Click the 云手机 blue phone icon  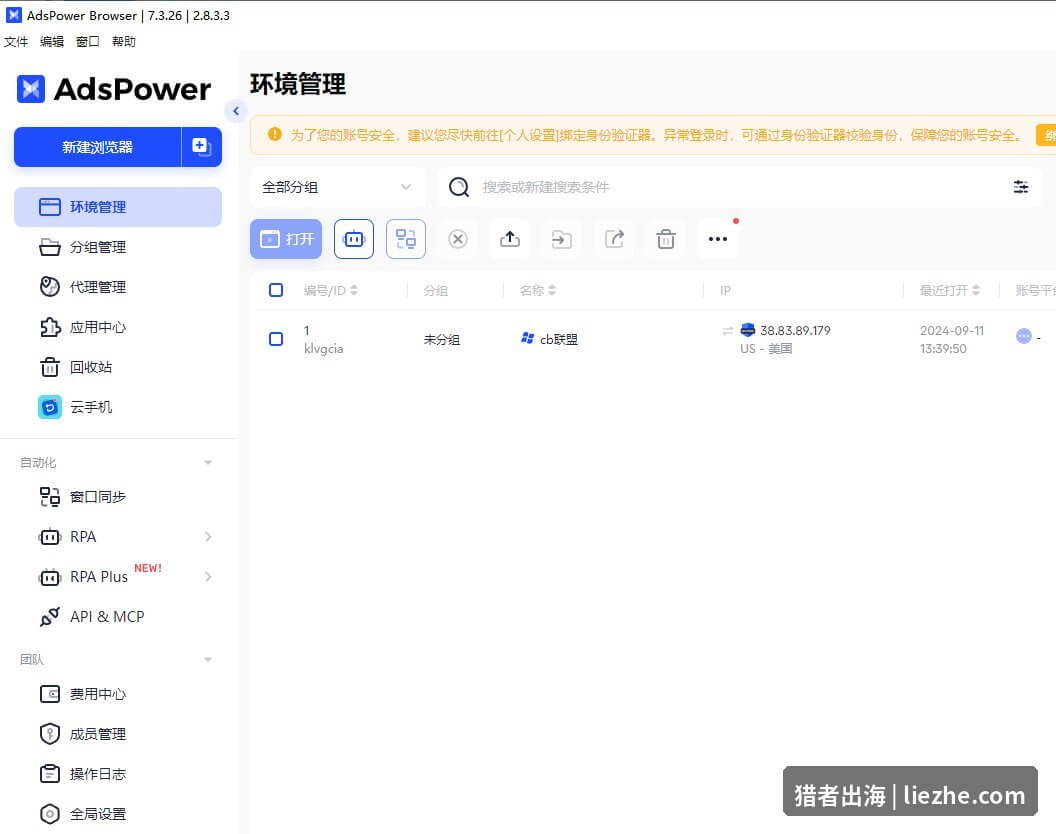pos(50,407)
